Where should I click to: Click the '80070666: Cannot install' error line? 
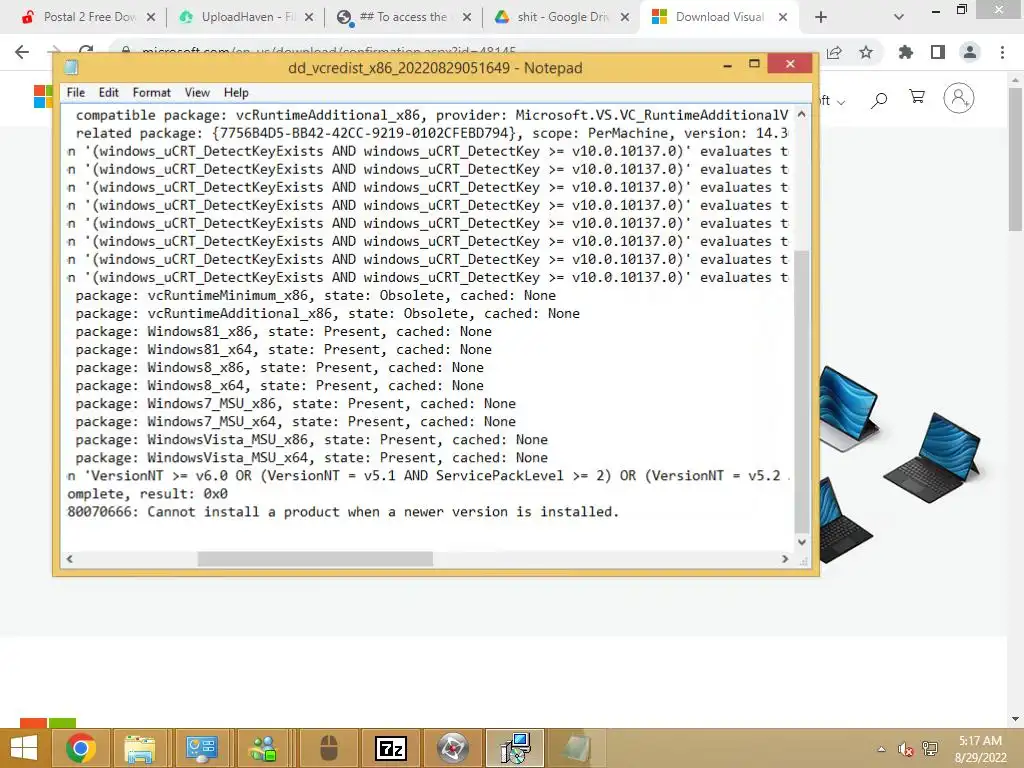coord(343,512)
